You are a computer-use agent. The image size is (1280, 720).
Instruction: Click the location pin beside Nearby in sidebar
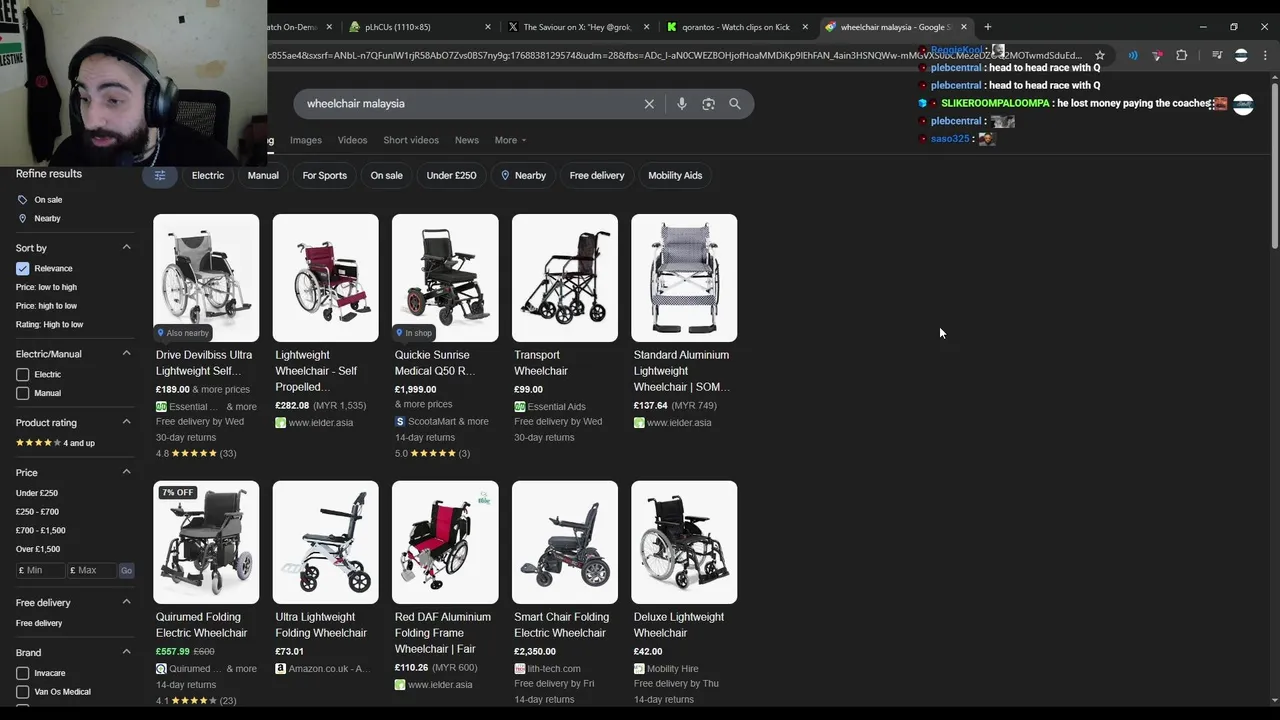[x=22, y=218]
